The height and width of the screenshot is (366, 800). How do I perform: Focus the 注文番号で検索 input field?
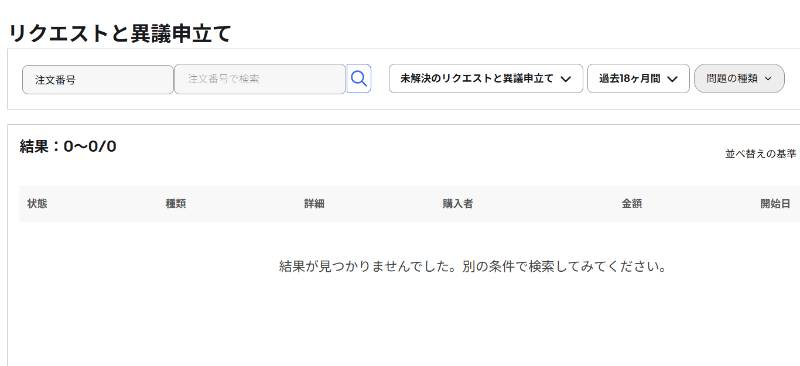[260, 79]
